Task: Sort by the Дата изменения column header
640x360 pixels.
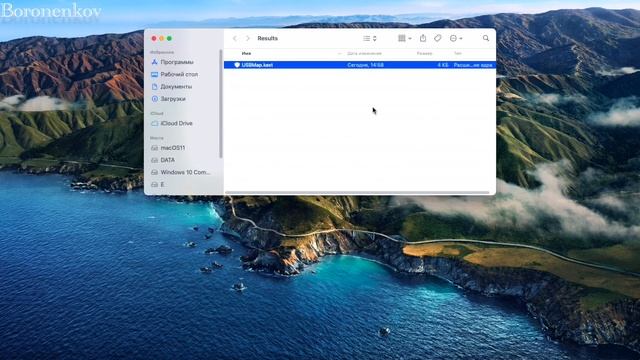Action: tap(364, 53)
